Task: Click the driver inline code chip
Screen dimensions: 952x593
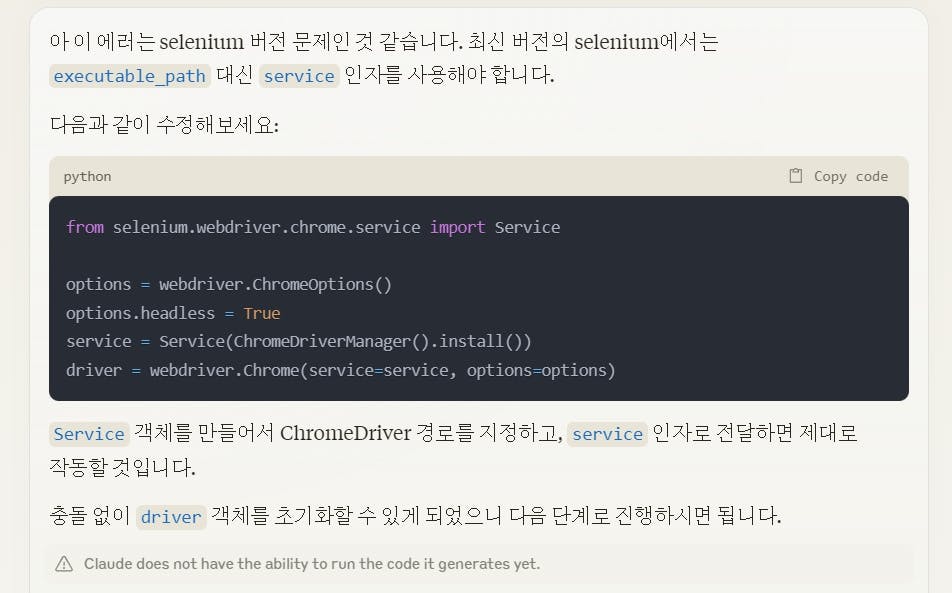Action: [x=171, y=517]
